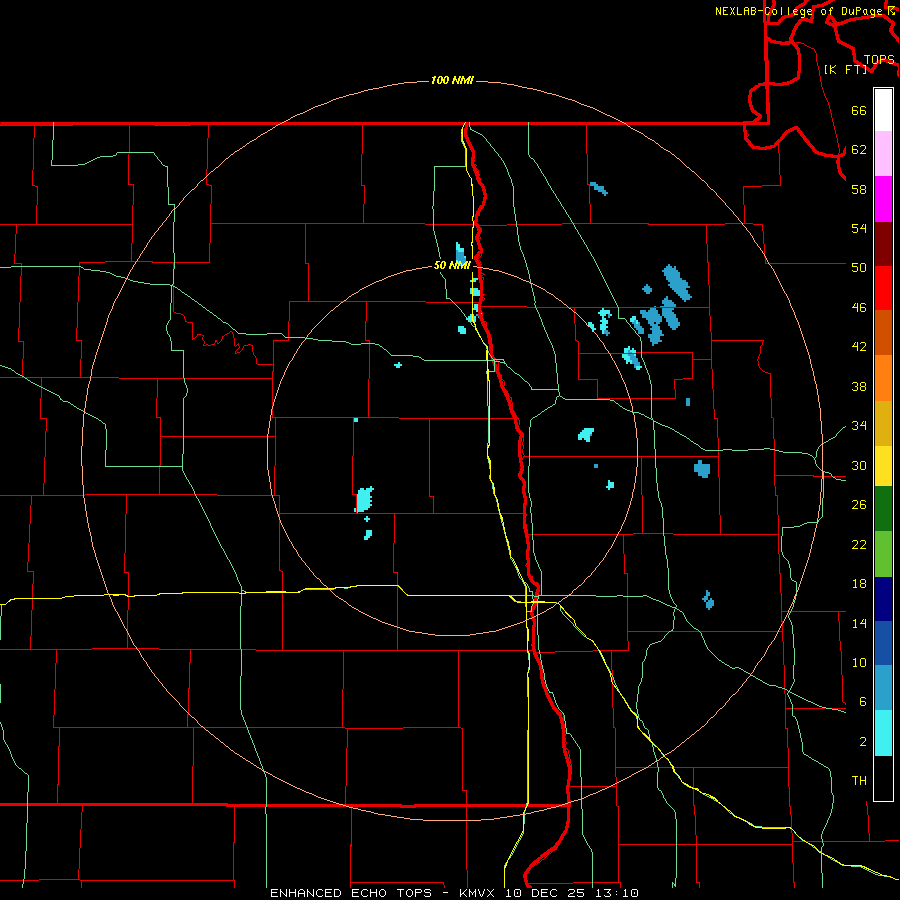Click the "50 NMI" range ring label

tap(452, 265)
